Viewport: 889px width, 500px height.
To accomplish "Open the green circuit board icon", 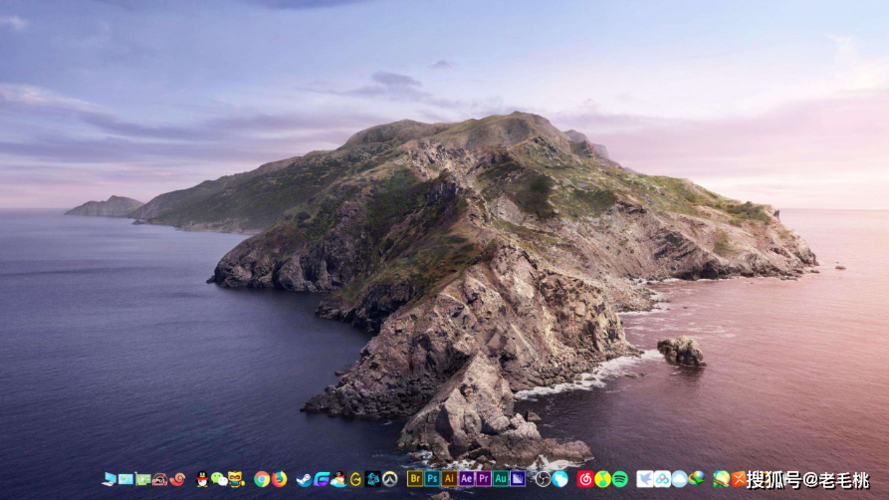I will [143, 480].
